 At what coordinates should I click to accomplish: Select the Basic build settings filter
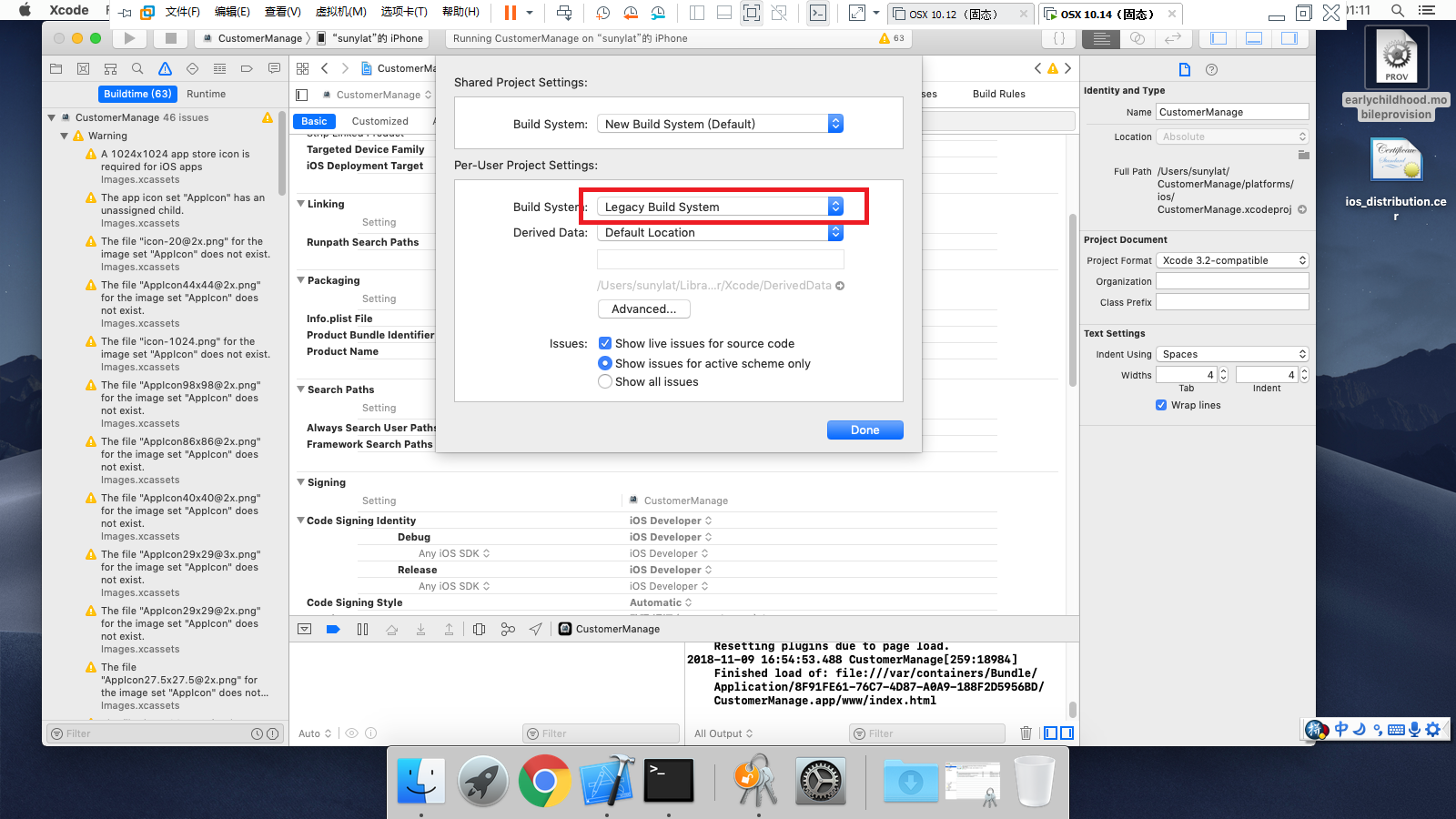coord(314,121)
